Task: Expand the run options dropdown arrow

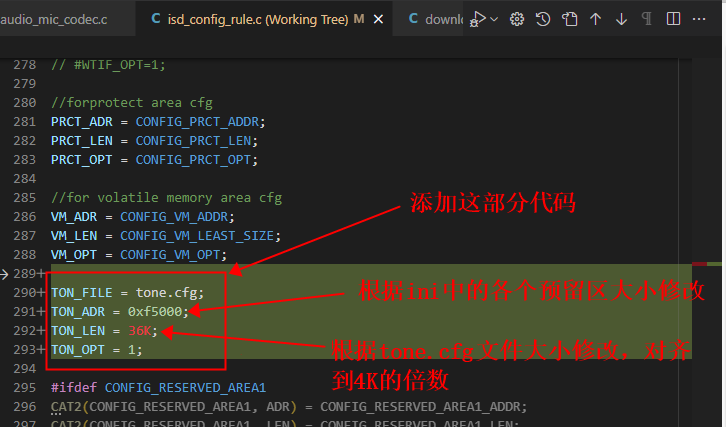Action: 494,19
